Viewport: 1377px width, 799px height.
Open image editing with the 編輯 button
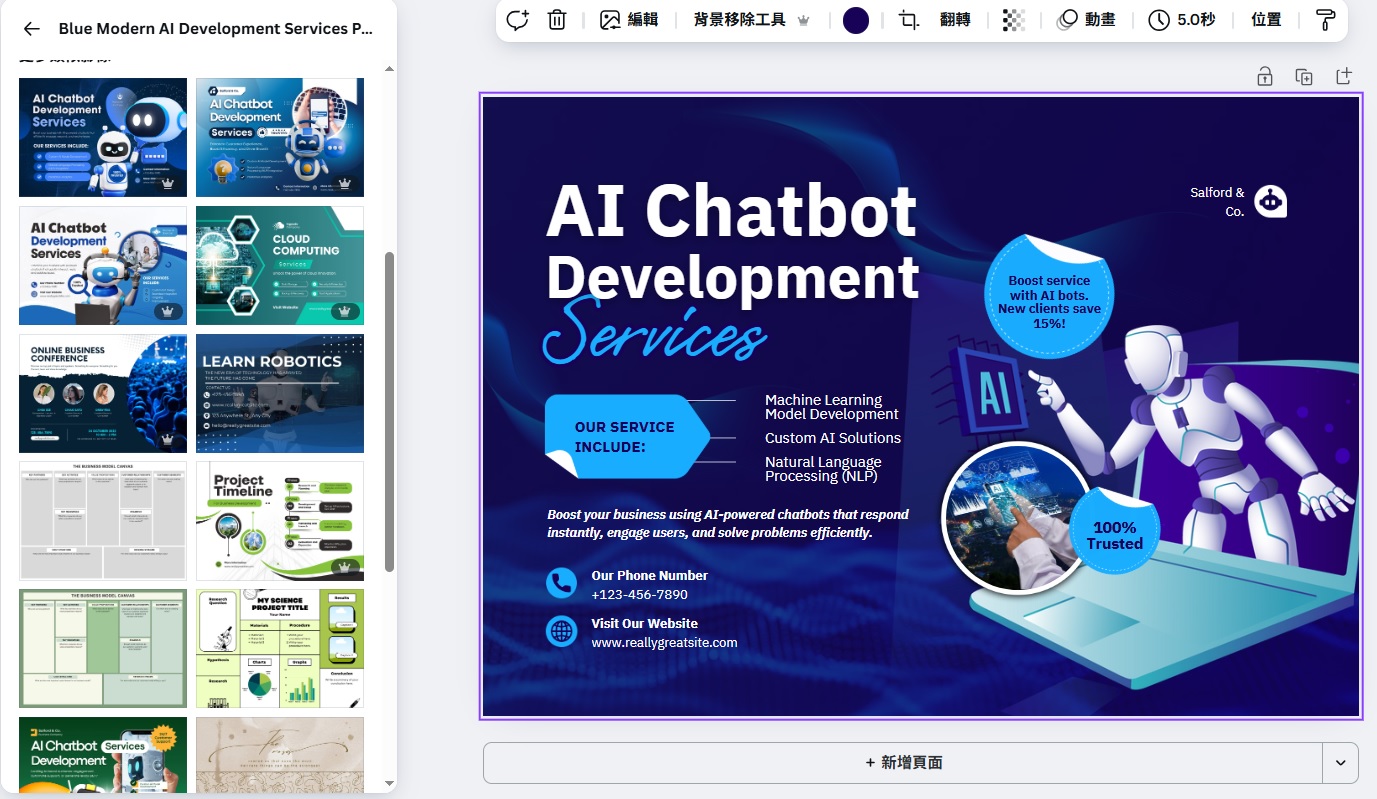(x=629, y=19)
